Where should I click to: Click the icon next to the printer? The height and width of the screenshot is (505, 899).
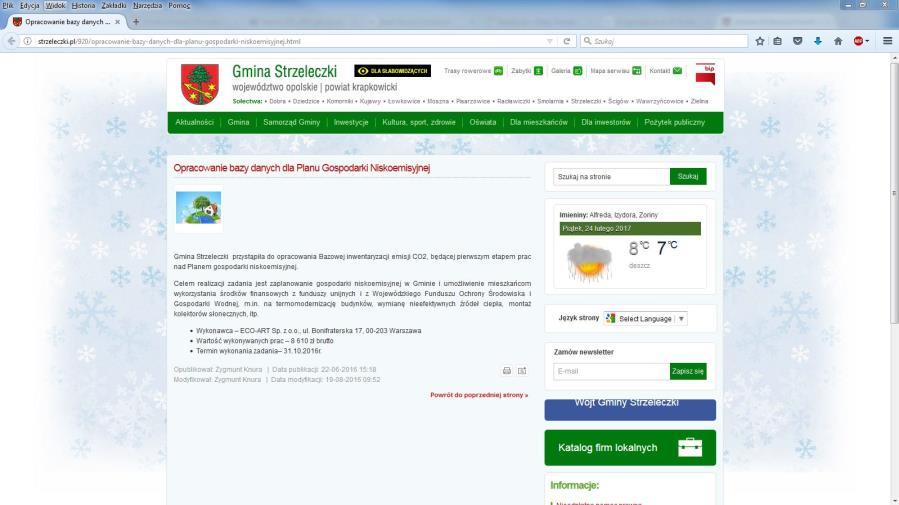522,371
